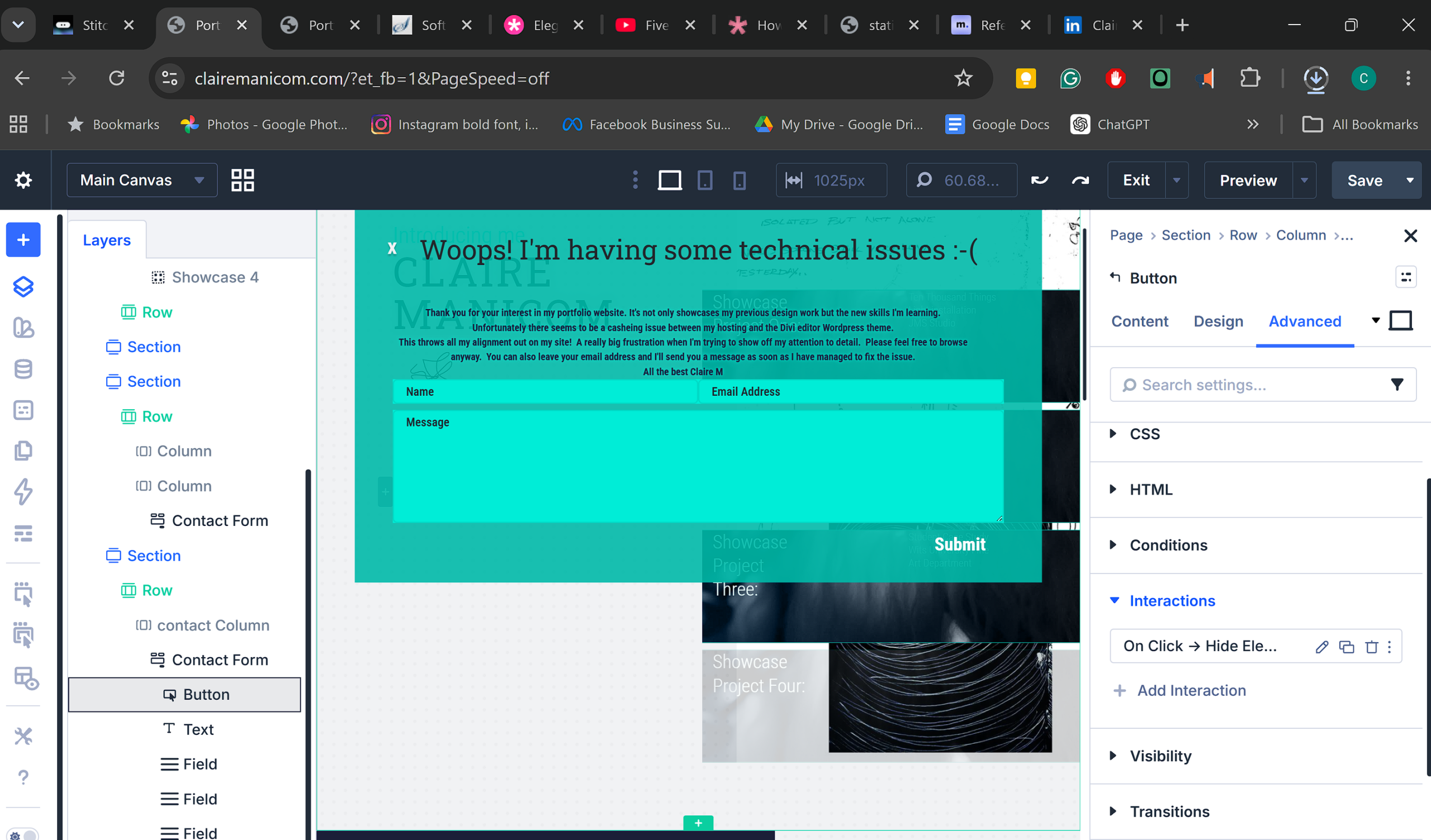Open the database icon in left sidebar
This screenshot has width=1431, height=840.
coord(23,369)
